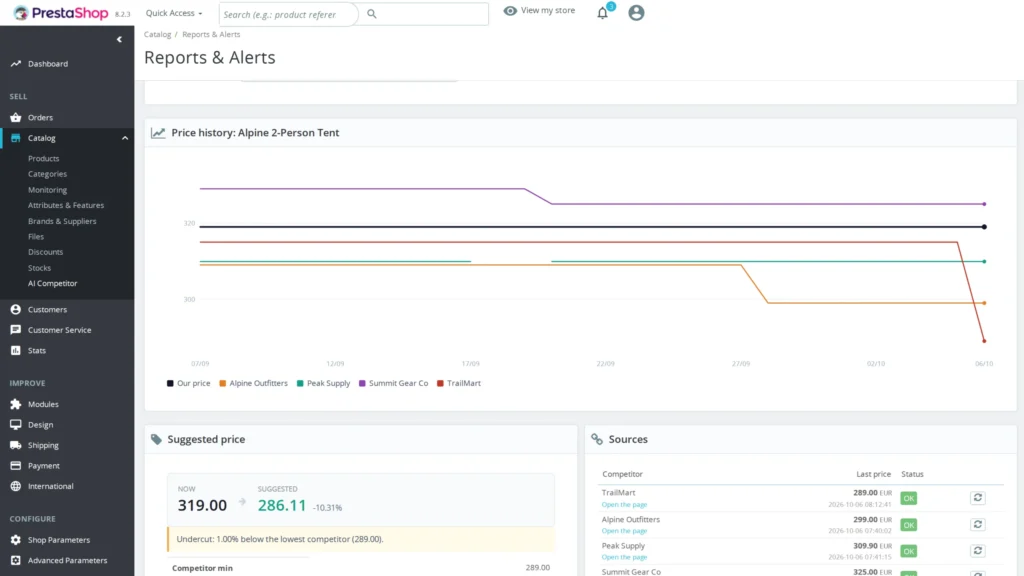This screenshot has width=1024, height=576.
Task: Click the Catalog store icon
Action: (x=16, y=138)
